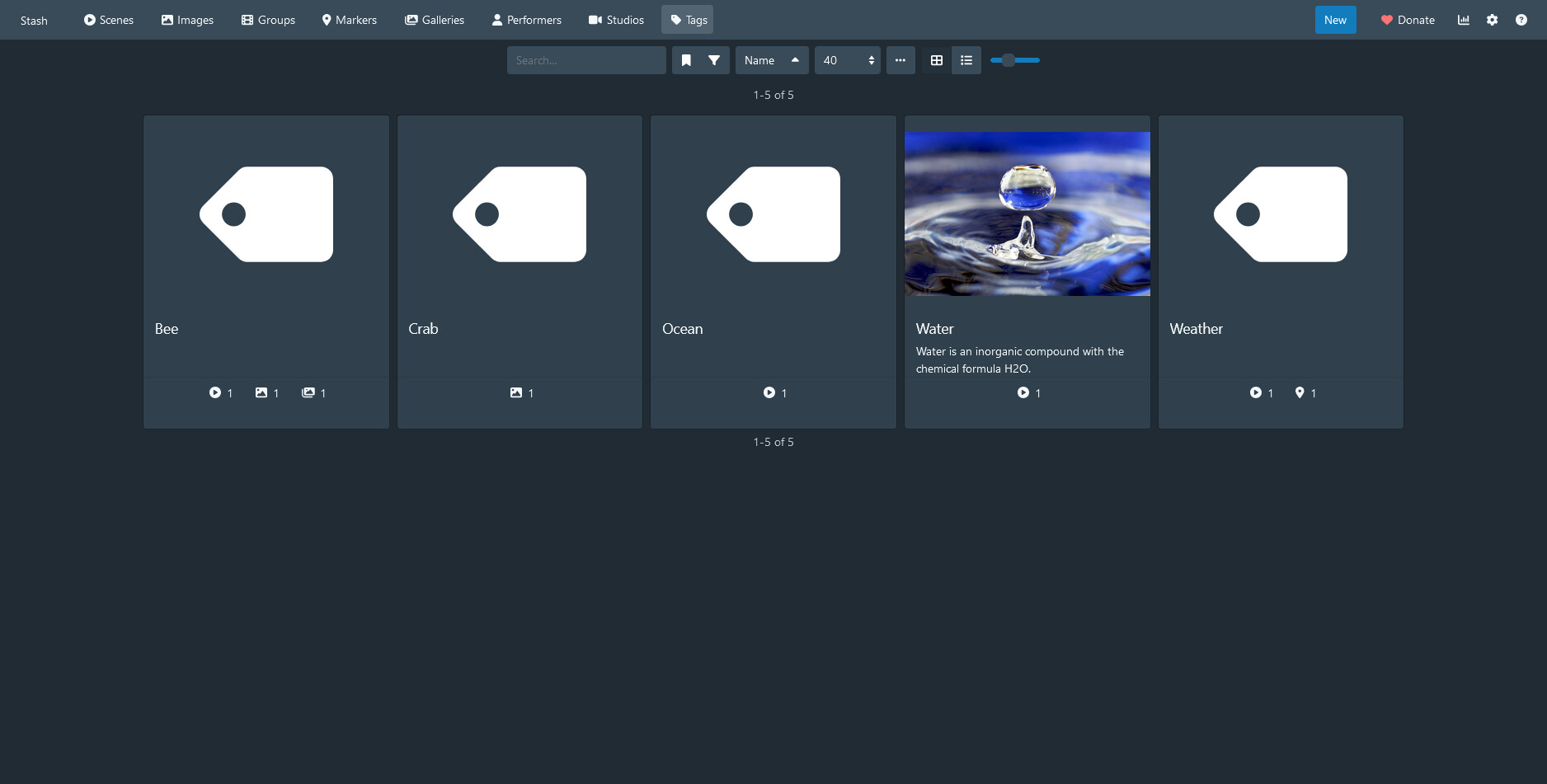Switch to list view mode
Viewport: 1547px width, 784px height.
click(966, 60)
